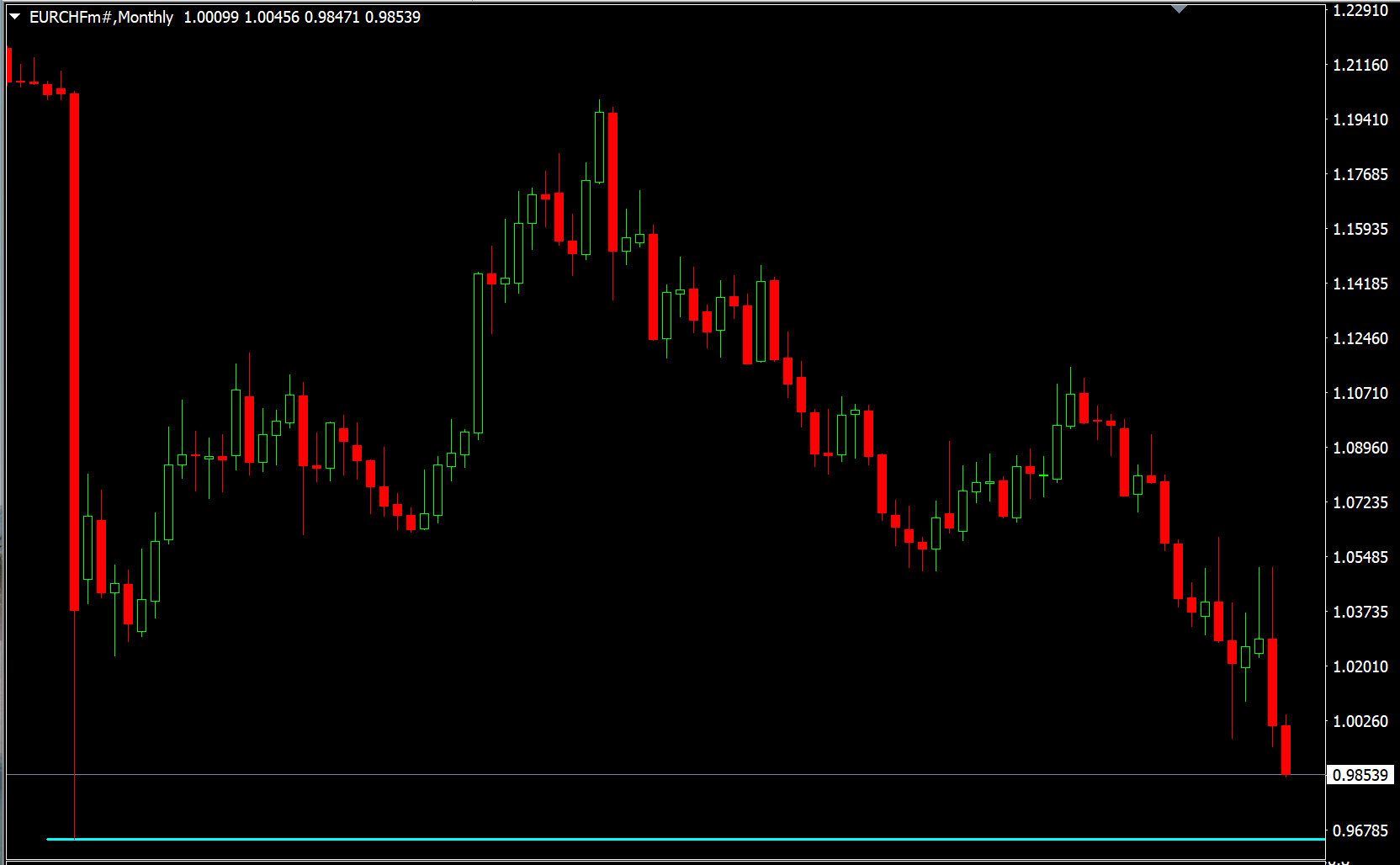The height and width of the screenshot is (865, 1400).
Task: Click the 1.07235 price scale value
Action: [1360, 502]
